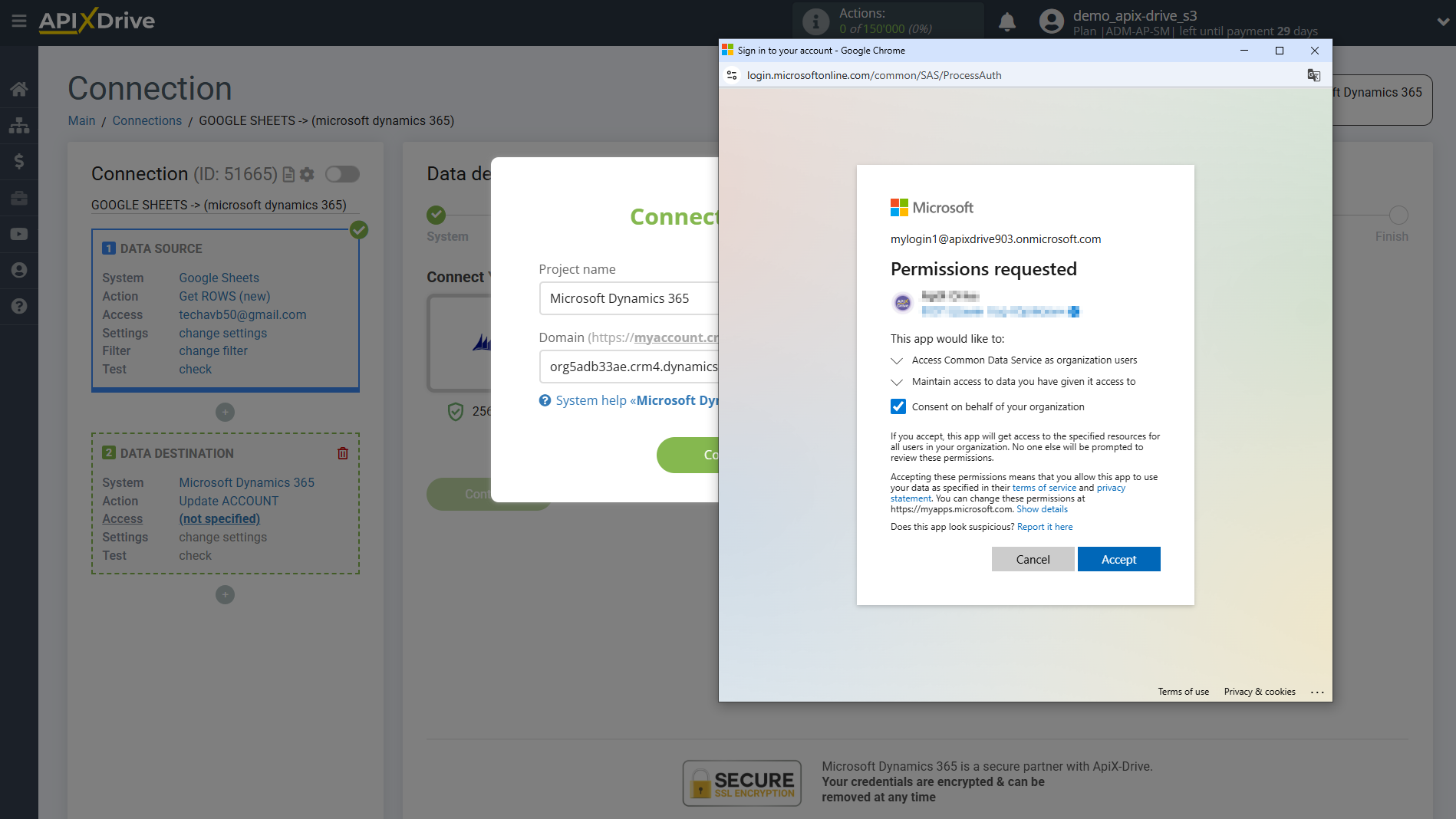Add step between source and destination
Image resolution: width=1456 pixels, height=819 pixels.
[x=225, y=413]
